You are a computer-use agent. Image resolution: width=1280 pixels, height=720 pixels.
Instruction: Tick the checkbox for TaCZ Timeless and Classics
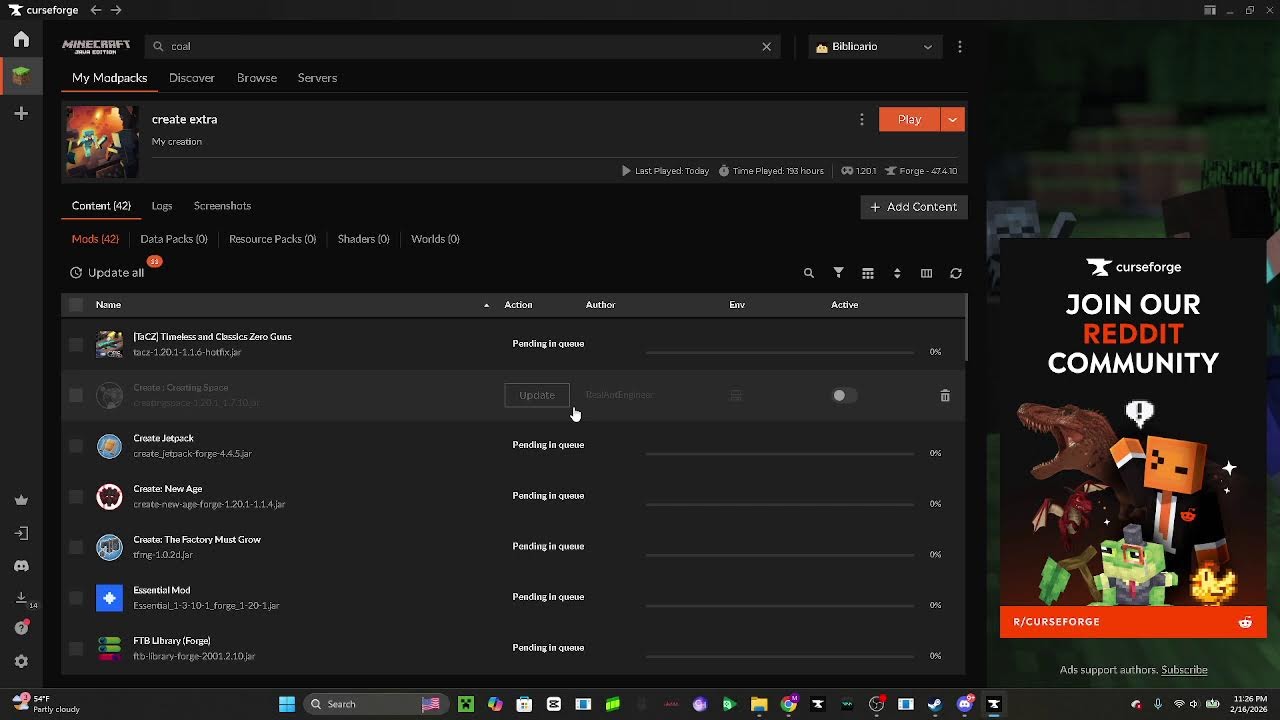pos(76,345)
